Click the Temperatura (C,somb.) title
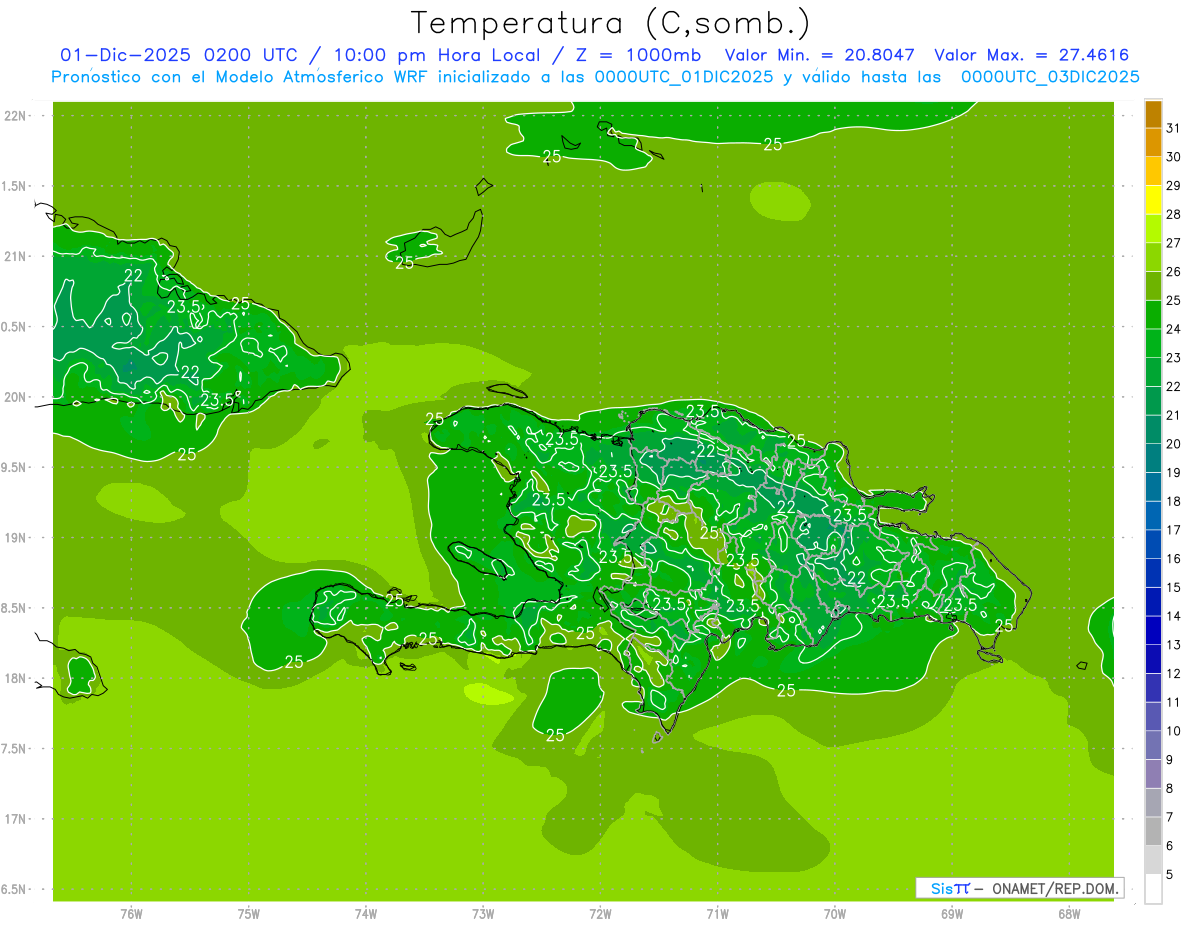The image size is (1200, 927). click(x=610, y=22)
